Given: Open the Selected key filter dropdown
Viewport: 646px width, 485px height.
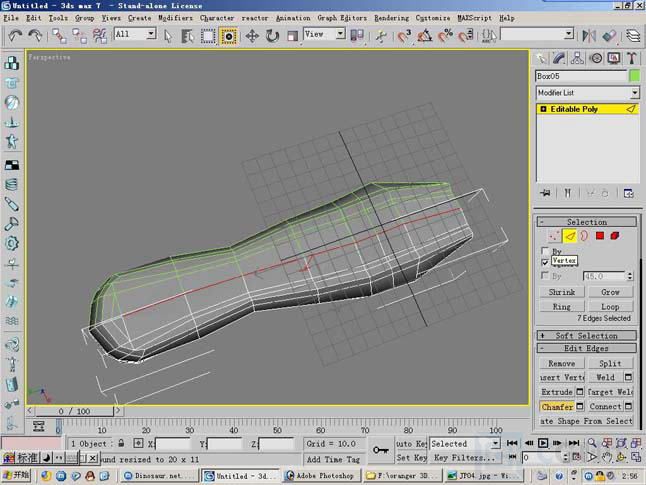Looking at the screenshot, I should point(495,443).
